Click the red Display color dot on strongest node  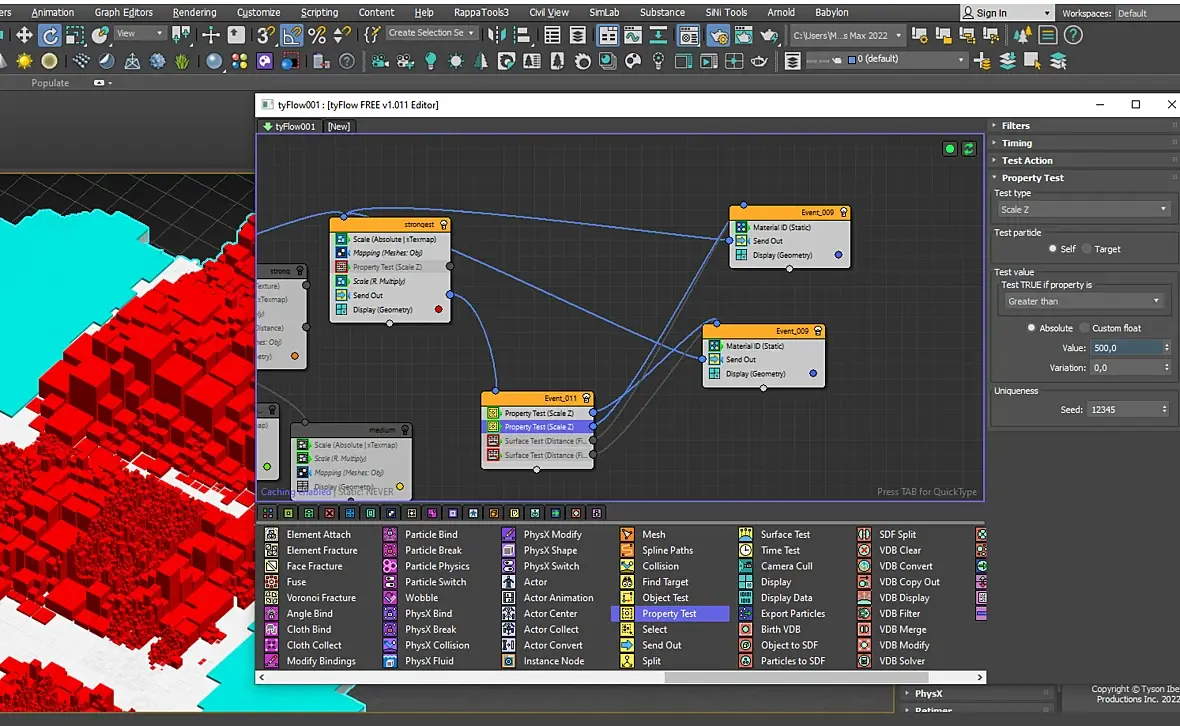[x=438, y=310]
